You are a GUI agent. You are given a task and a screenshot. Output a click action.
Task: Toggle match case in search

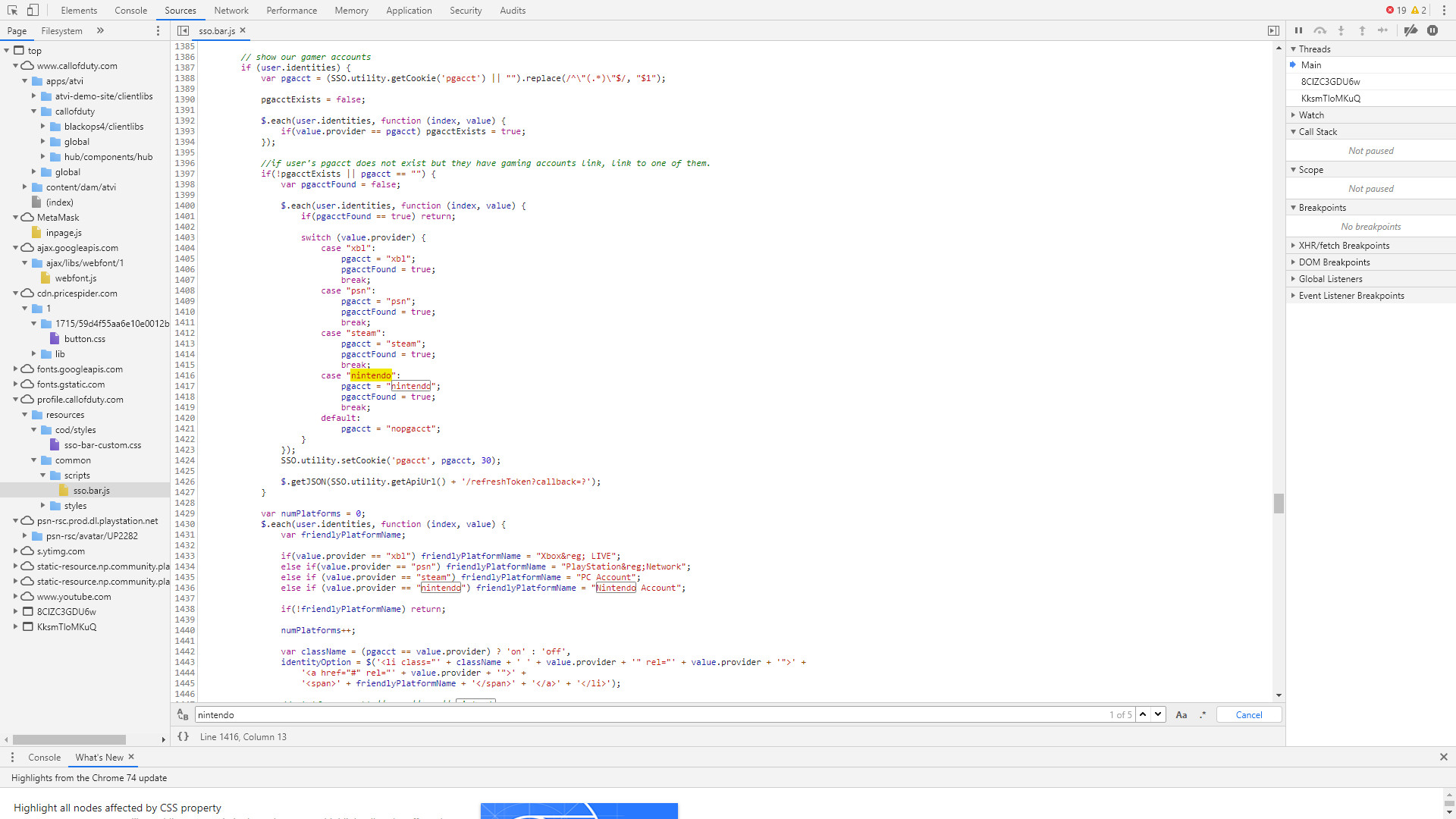[1181, 714]
